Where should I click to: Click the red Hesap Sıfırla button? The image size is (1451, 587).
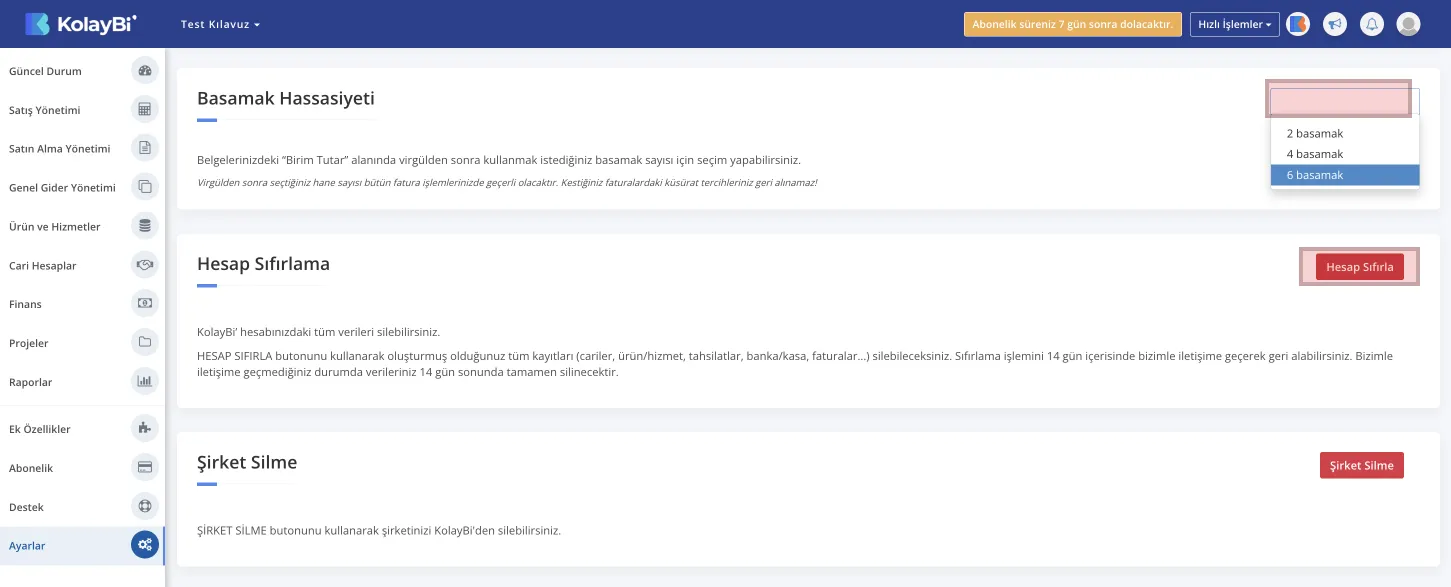pos(1359,267)
